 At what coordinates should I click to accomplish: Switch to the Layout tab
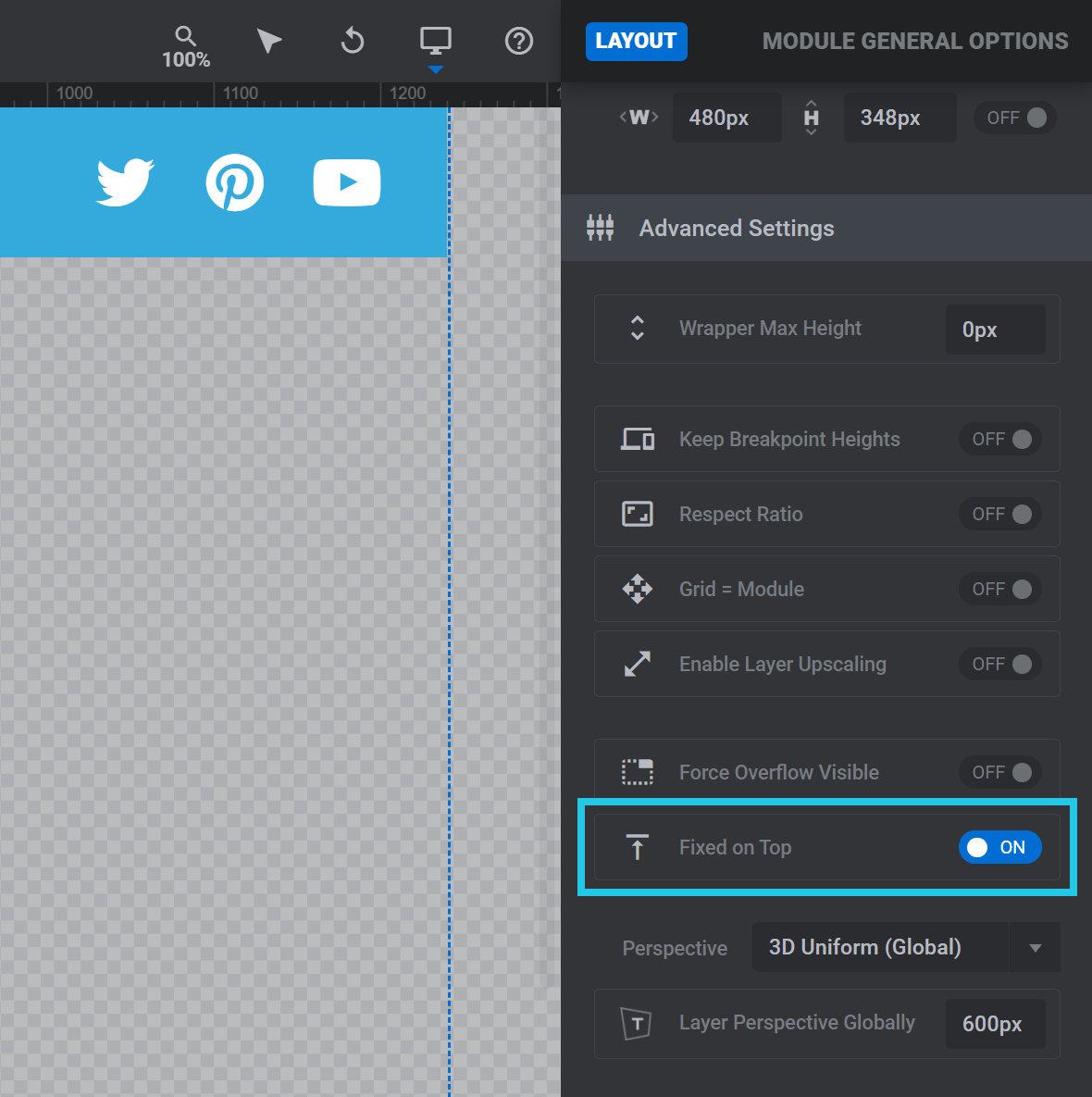tap(636, 42)
